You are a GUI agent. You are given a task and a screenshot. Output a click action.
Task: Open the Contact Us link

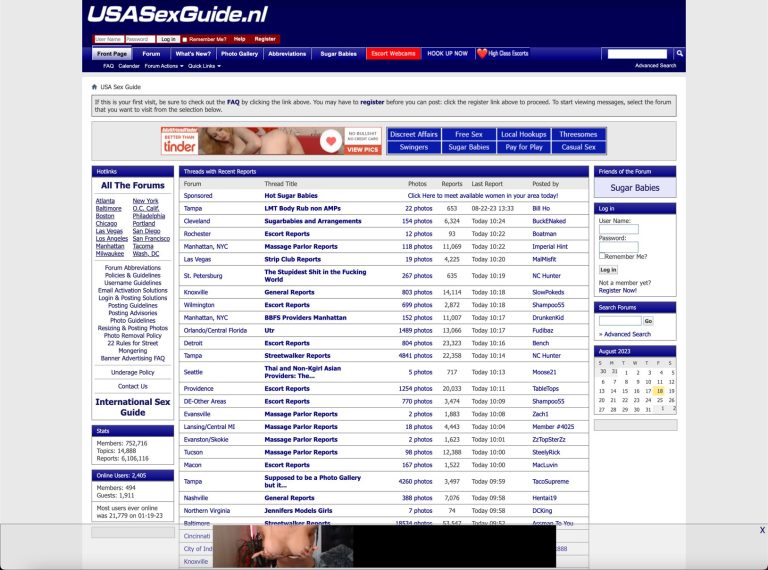click(133, 386)
